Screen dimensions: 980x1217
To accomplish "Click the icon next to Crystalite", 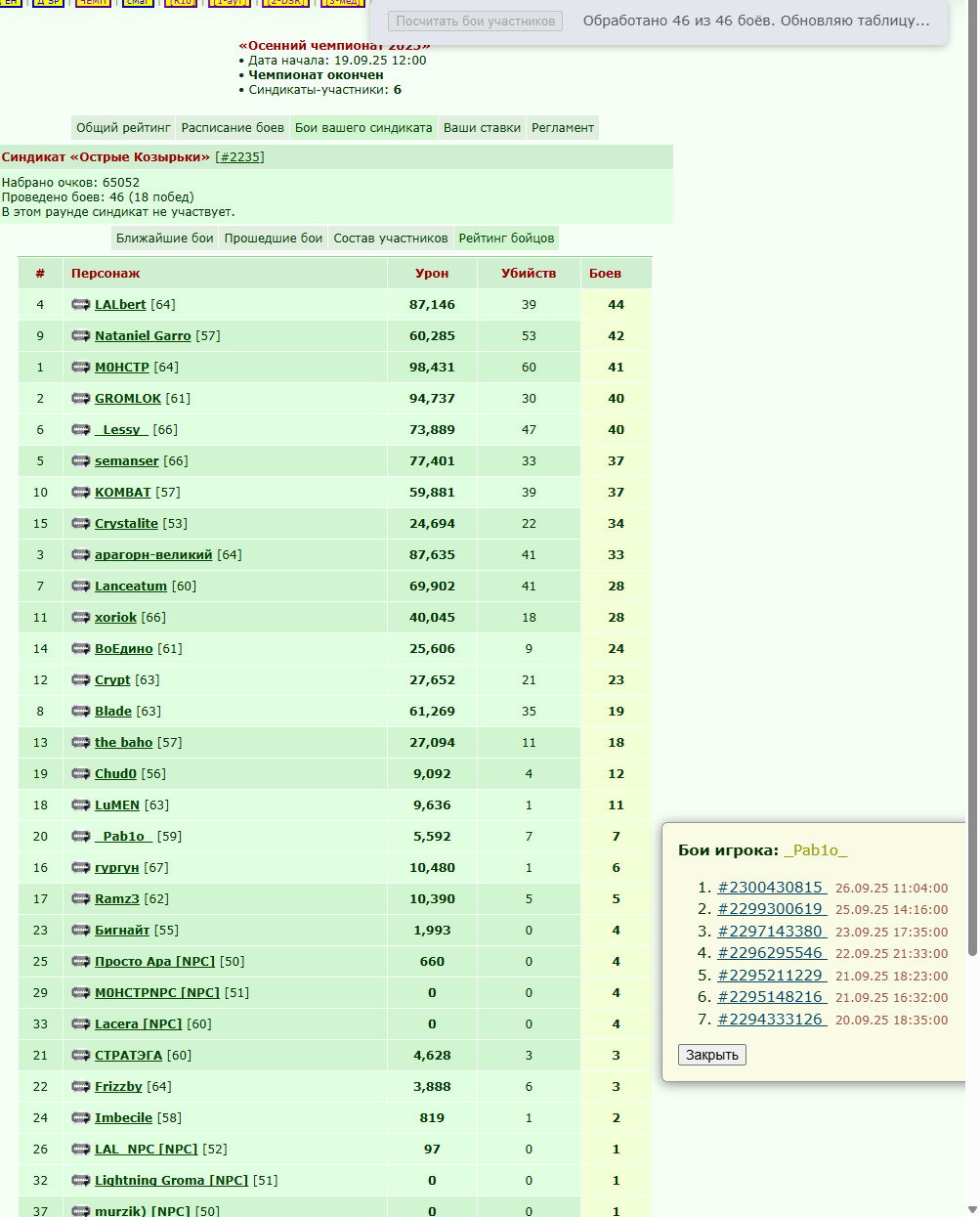I will pos(80,524).
